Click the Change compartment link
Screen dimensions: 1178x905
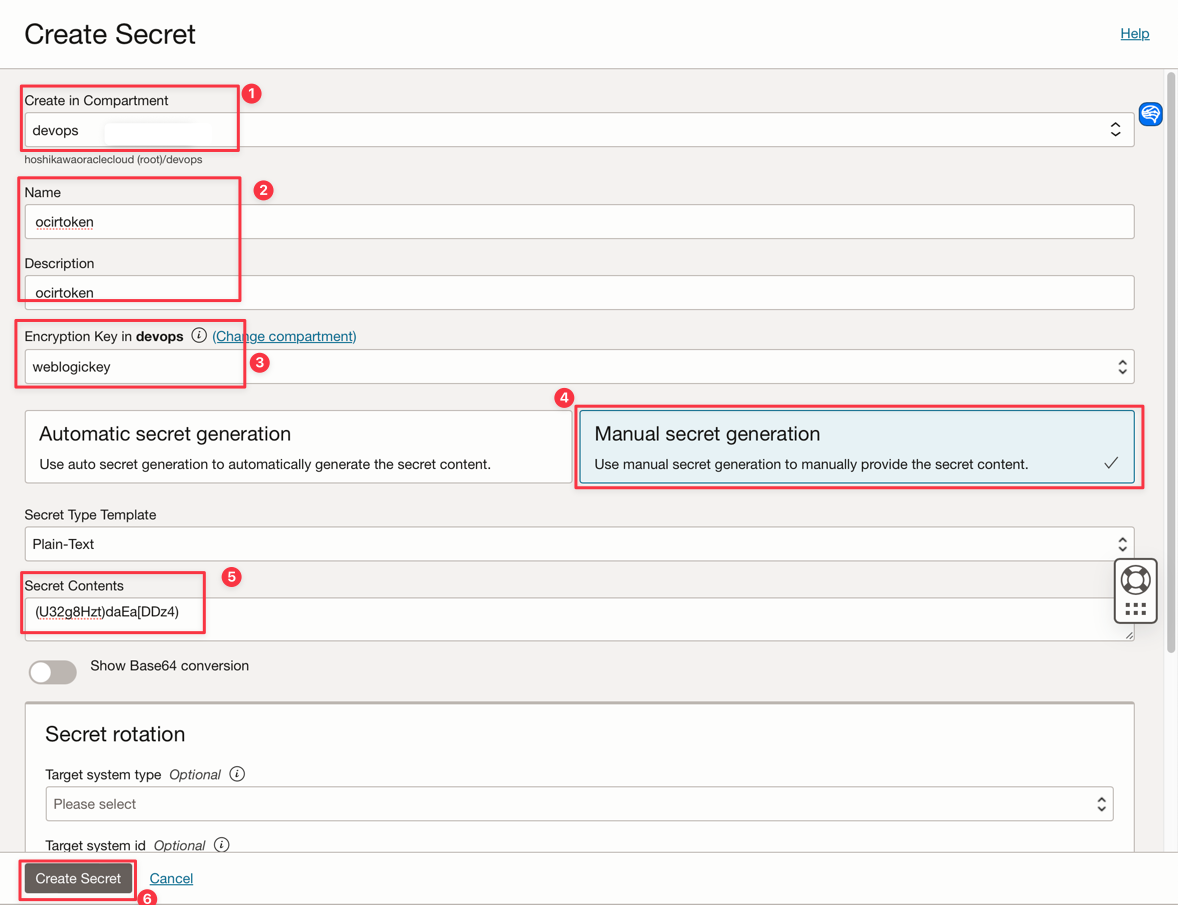[284, 336]
